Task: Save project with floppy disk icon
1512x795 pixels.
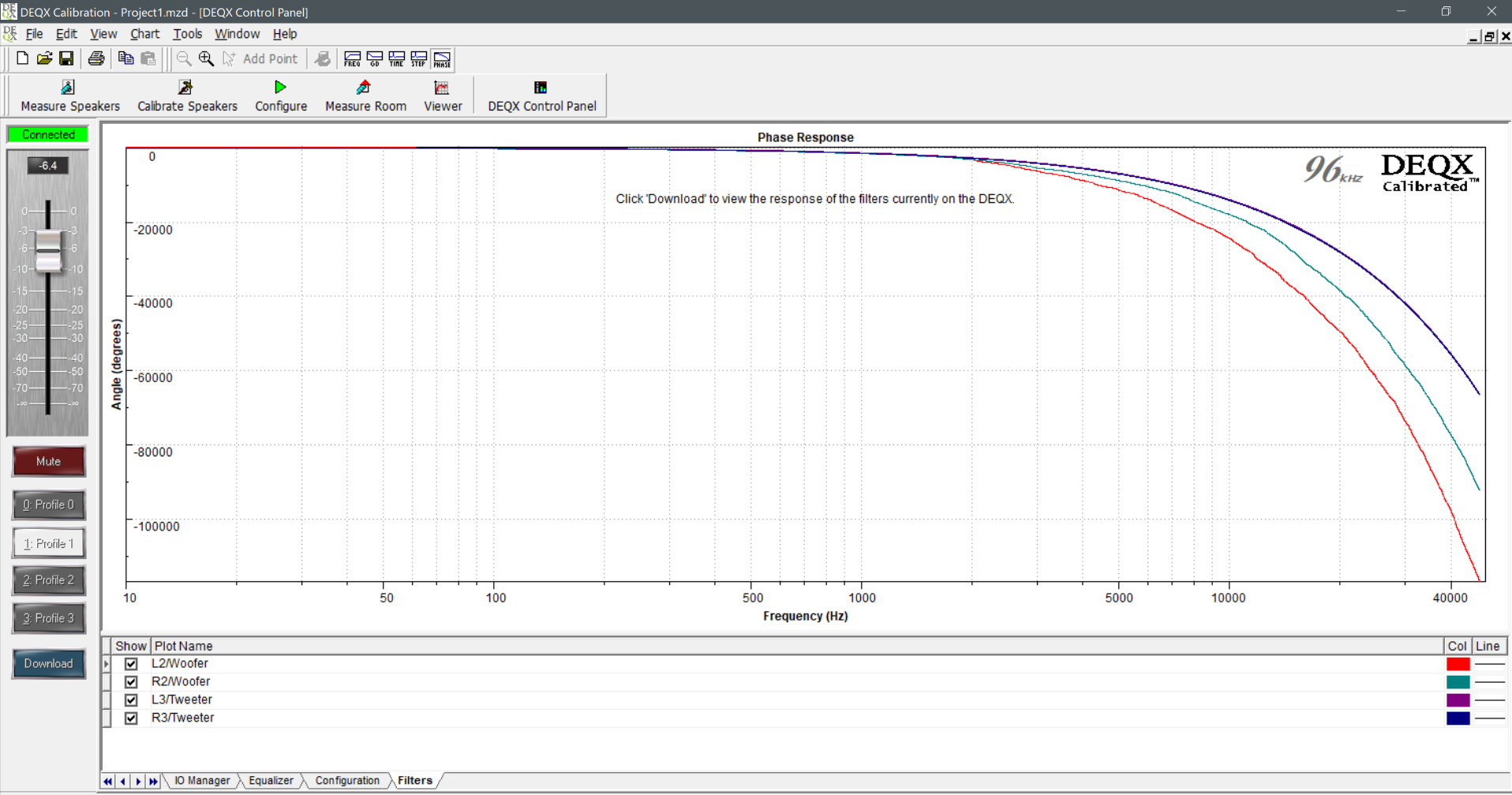Action: click(66, 58)
